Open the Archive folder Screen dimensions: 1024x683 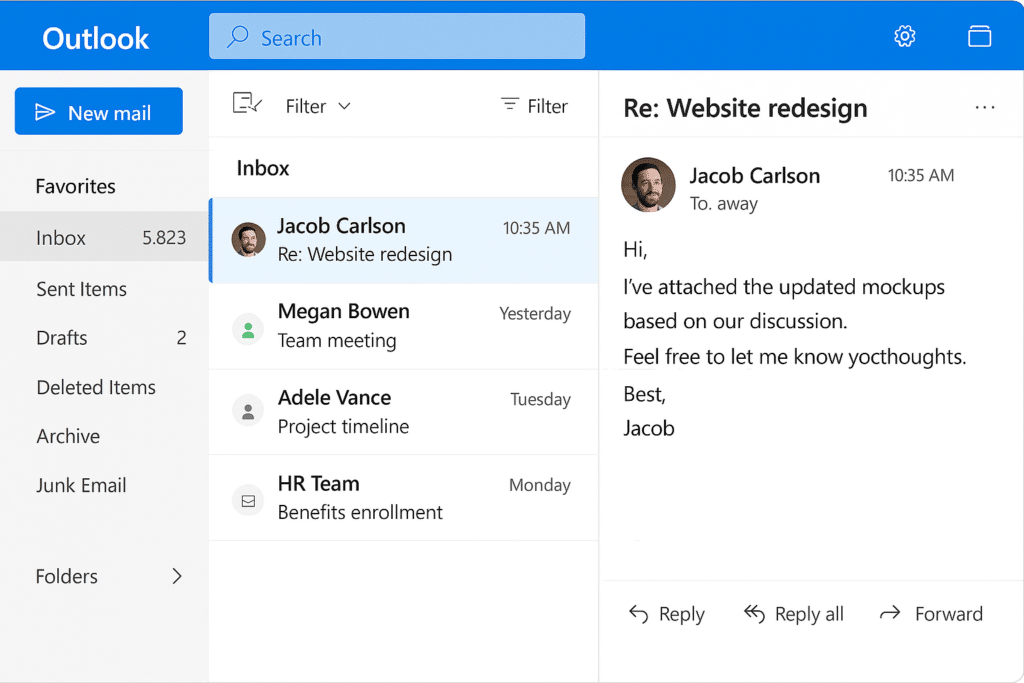point(68,436)
